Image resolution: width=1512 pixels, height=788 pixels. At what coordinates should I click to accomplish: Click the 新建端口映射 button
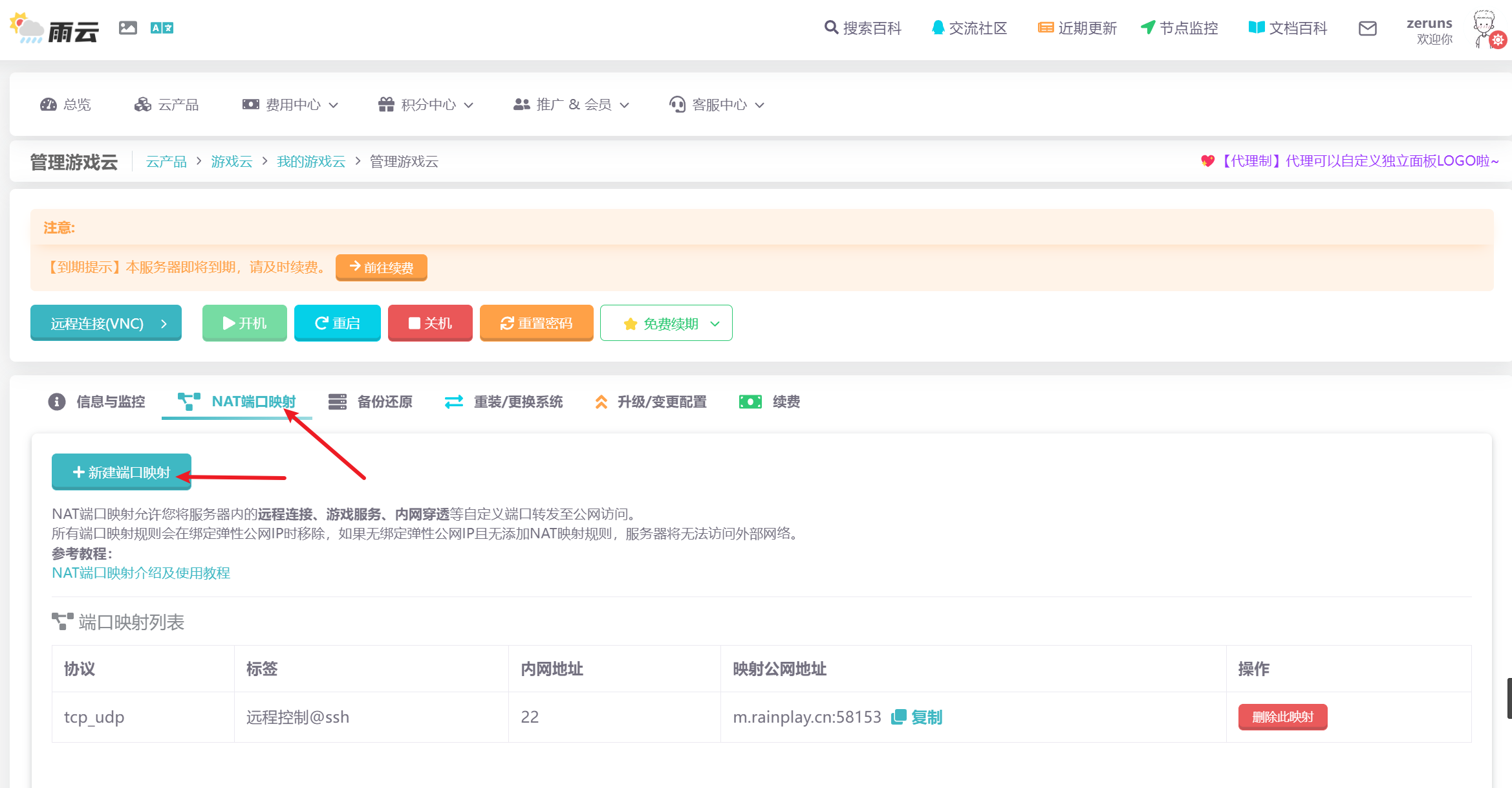click(x=122, y=472)
